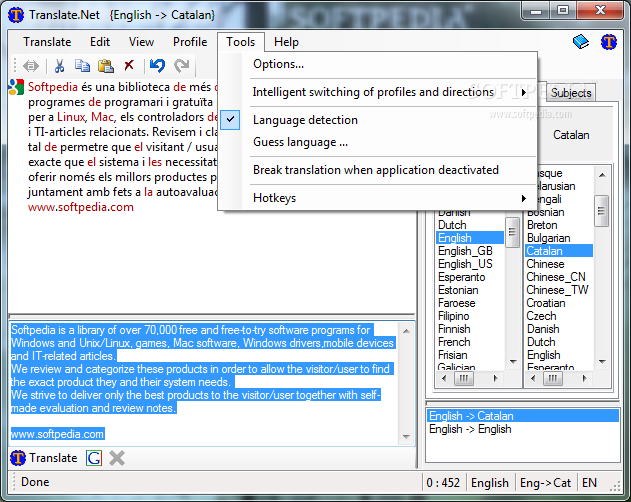Open the blue dictionary book icon
631x502 pixels.
[x=581, y=42]
